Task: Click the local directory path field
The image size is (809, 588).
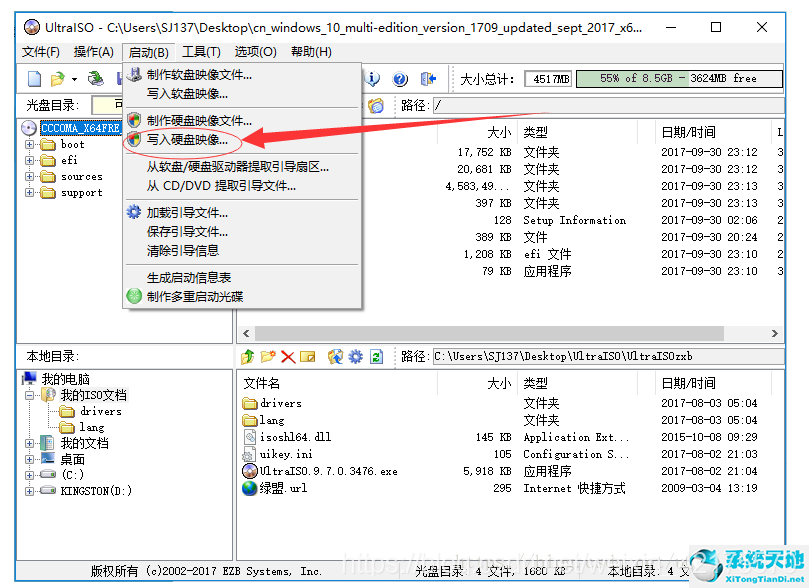Action: 600,356
